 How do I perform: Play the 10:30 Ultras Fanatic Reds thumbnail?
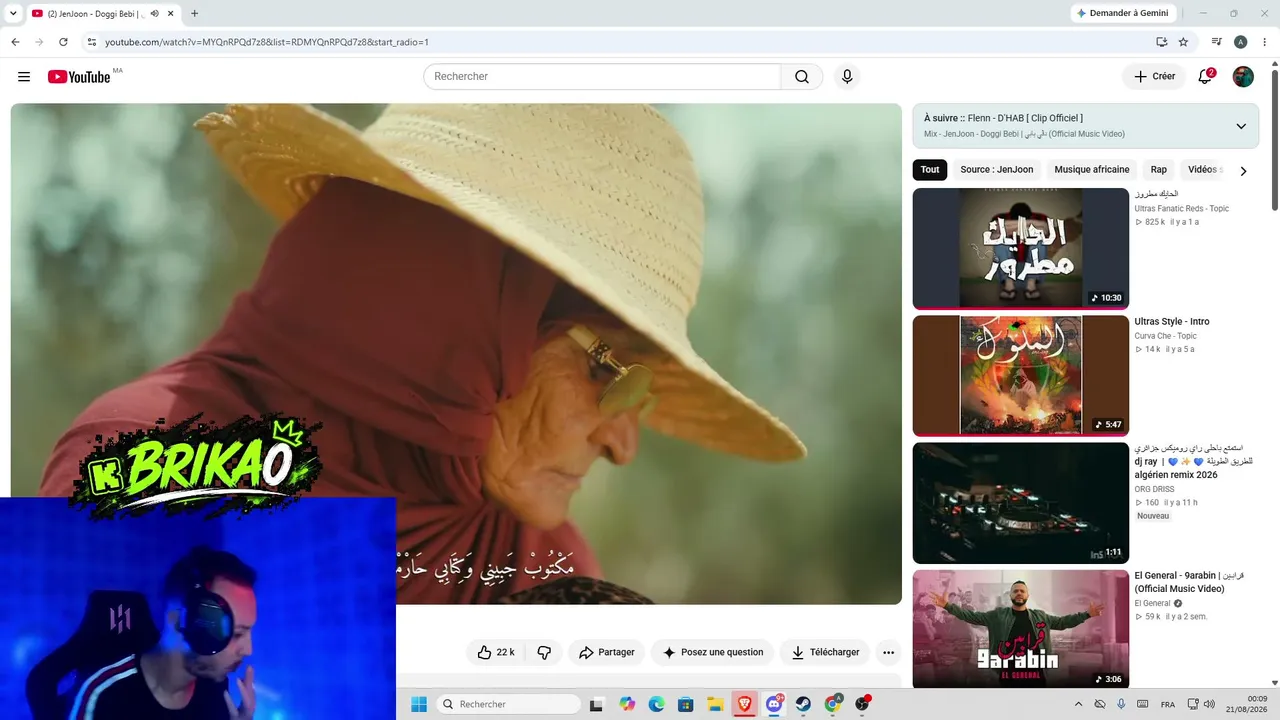pyautogui.click(x=1020, y=248)
